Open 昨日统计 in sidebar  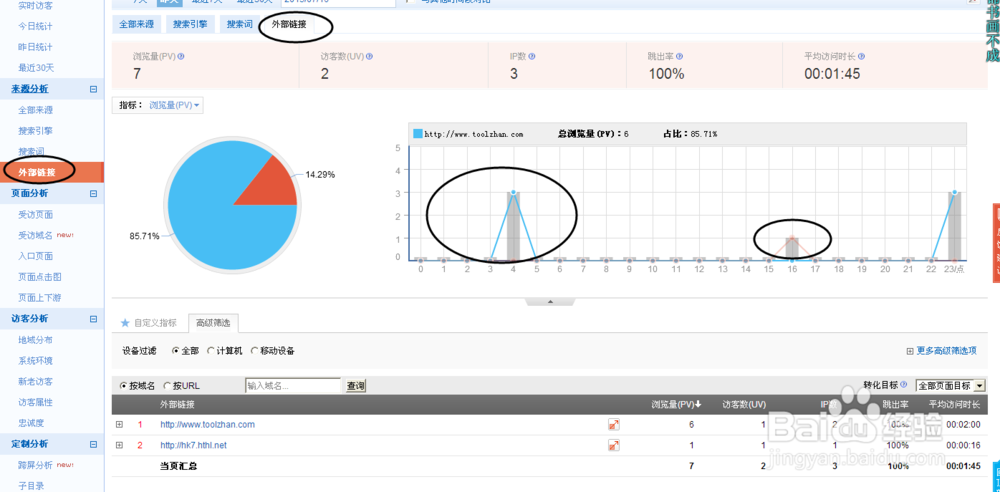(36, 47)
